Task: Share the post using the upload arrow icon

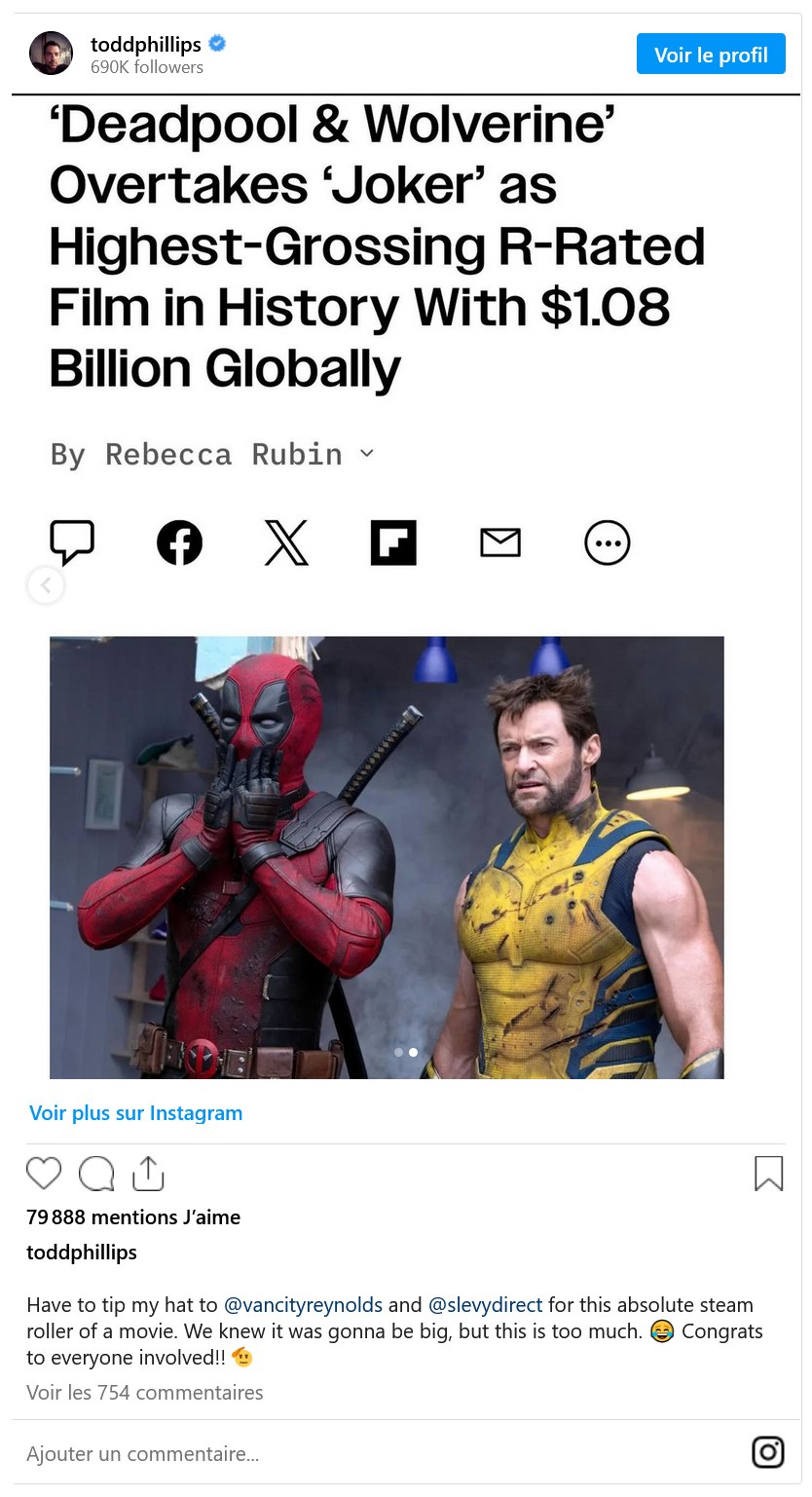Action: point(148,1174)
